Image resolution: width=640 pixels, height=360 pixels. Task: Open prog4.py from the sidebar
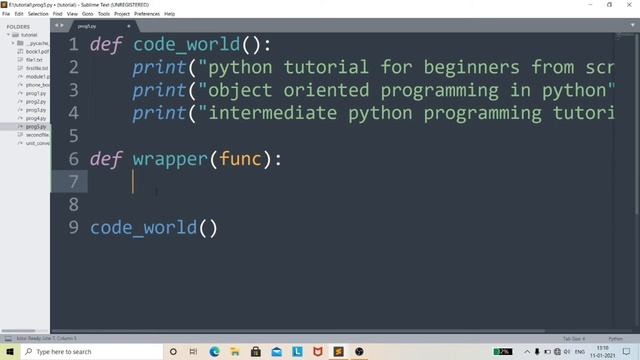click(36, 118)
